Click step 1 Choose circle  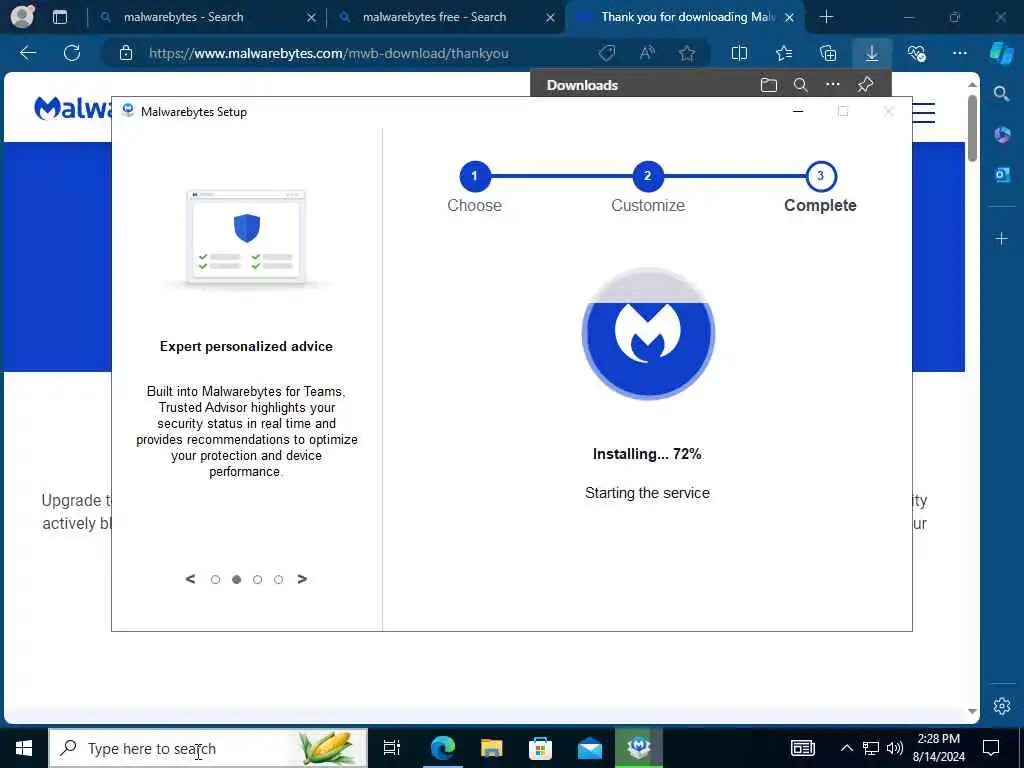(x=475, y=176)
